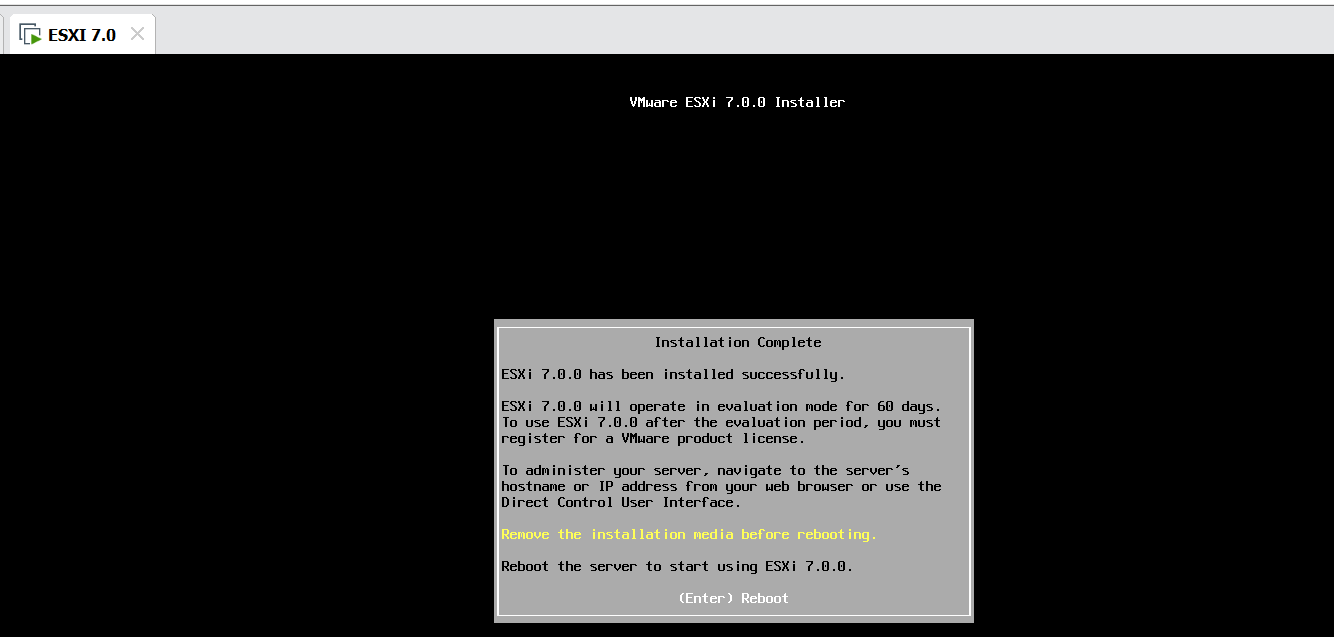Click the dialog's top border edge

pos(735,321)
